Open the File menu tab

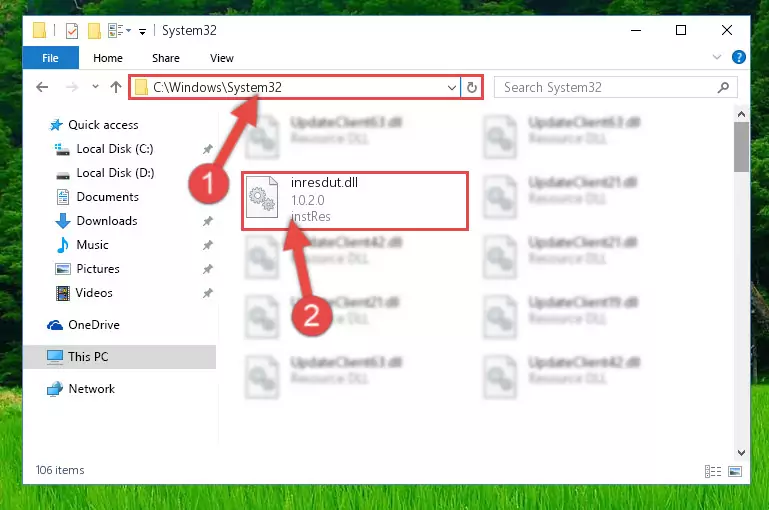(x=51, y=58)
